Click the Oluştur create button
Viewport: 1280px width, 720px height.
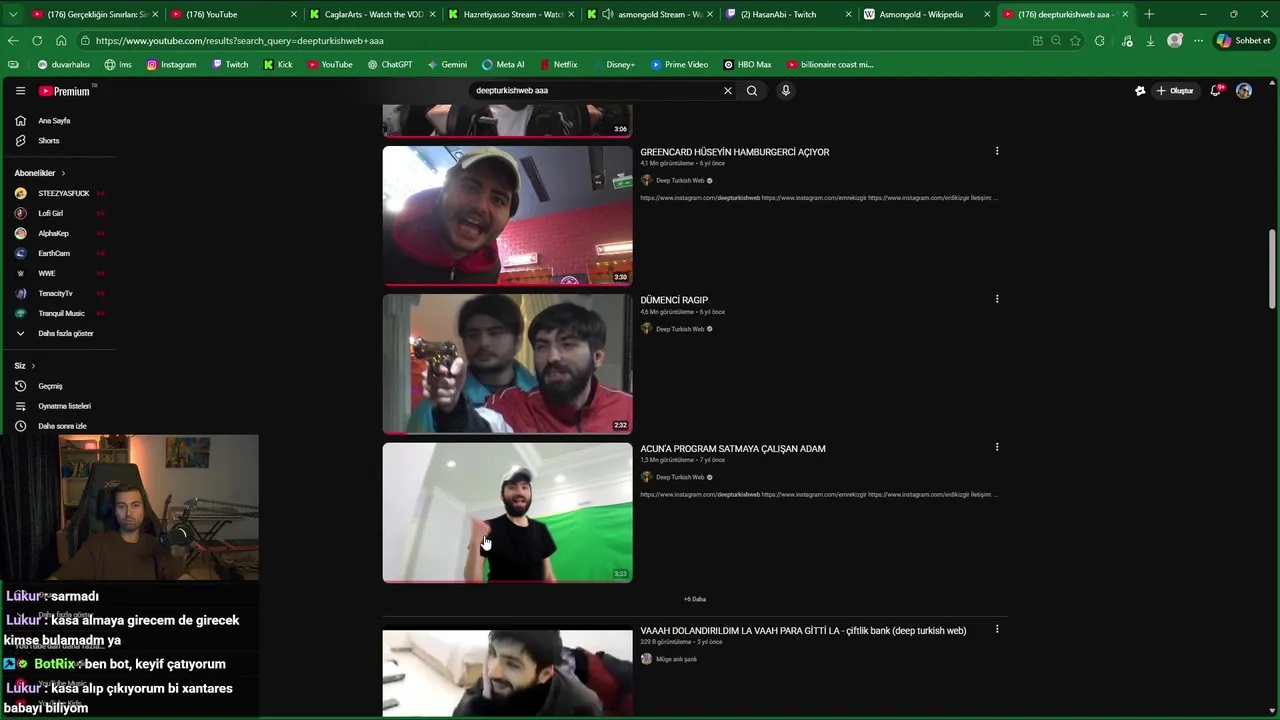(x=1175, y=91)
